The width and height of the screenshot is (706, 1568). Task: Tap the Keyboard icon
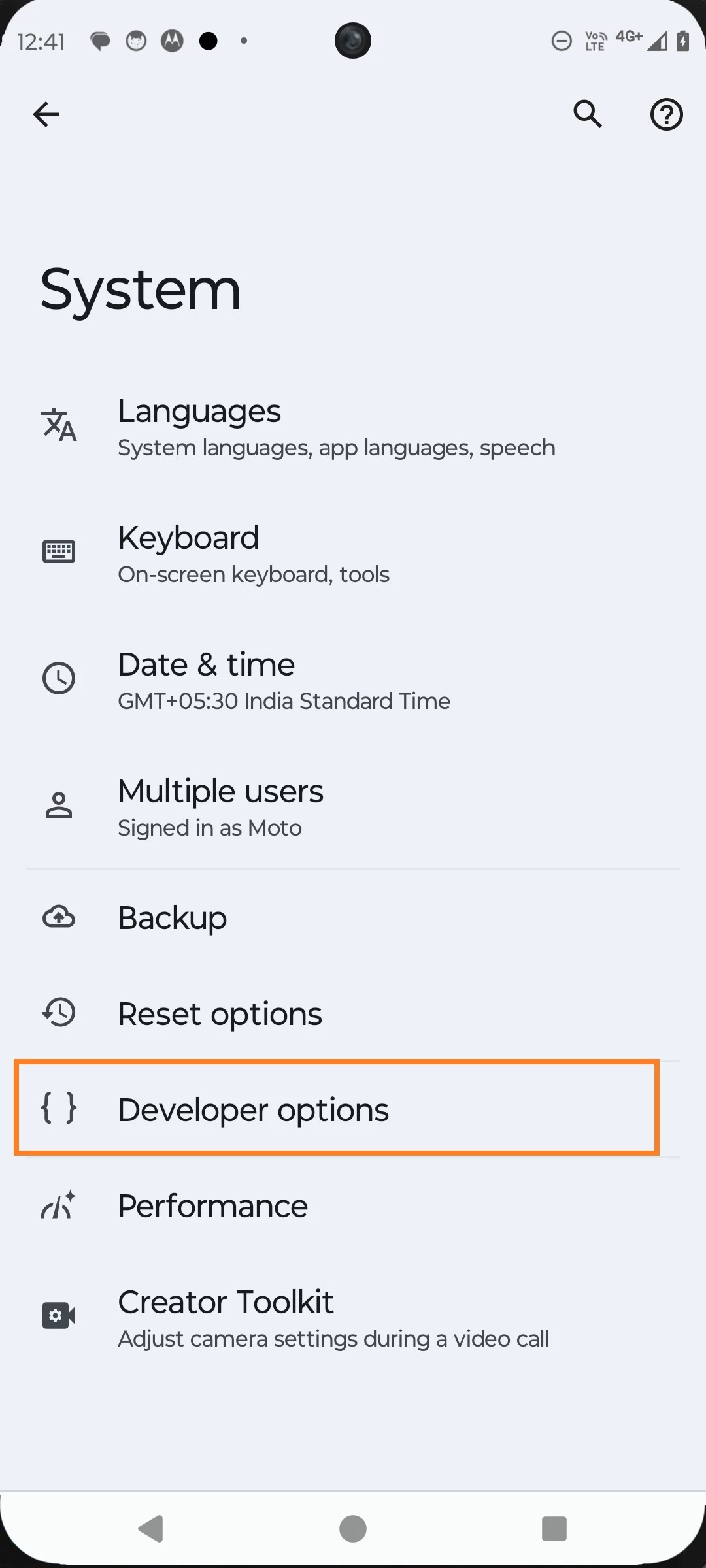click(59, 551)
